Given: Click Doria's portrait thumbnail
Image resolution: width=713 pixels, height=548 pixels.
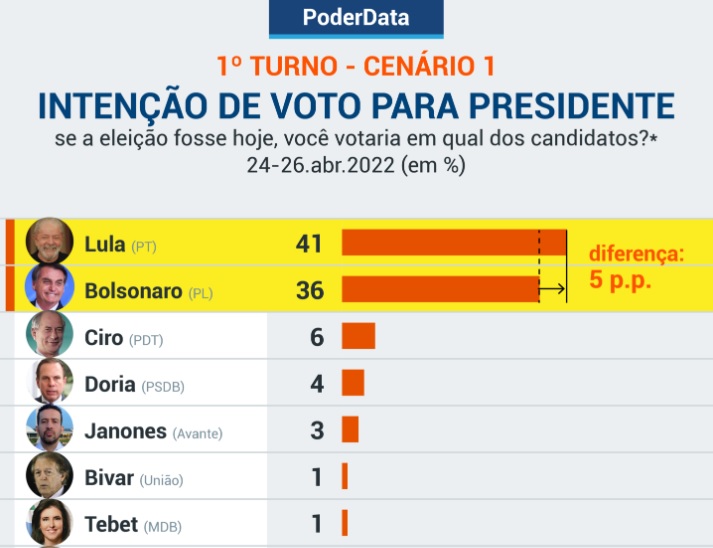Looking at the screenshot, I should pos(49,382).
